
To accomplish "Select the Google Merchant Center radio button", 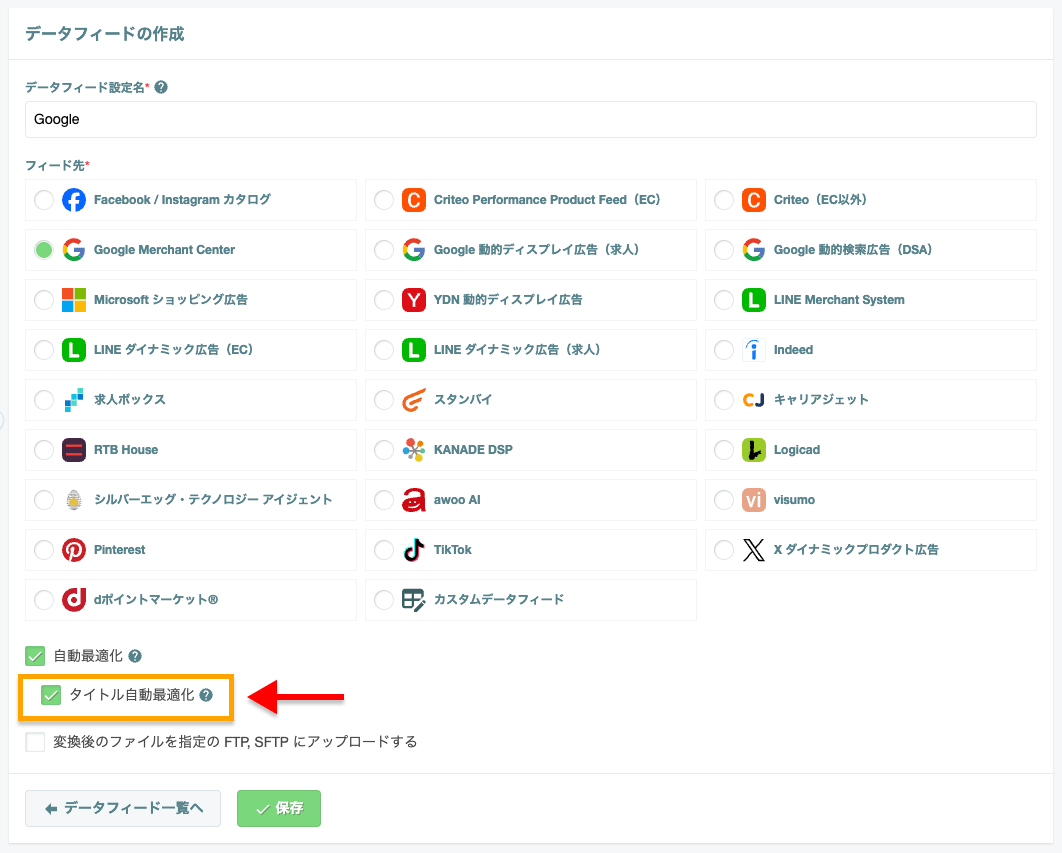I will click(x=44, y=250).
